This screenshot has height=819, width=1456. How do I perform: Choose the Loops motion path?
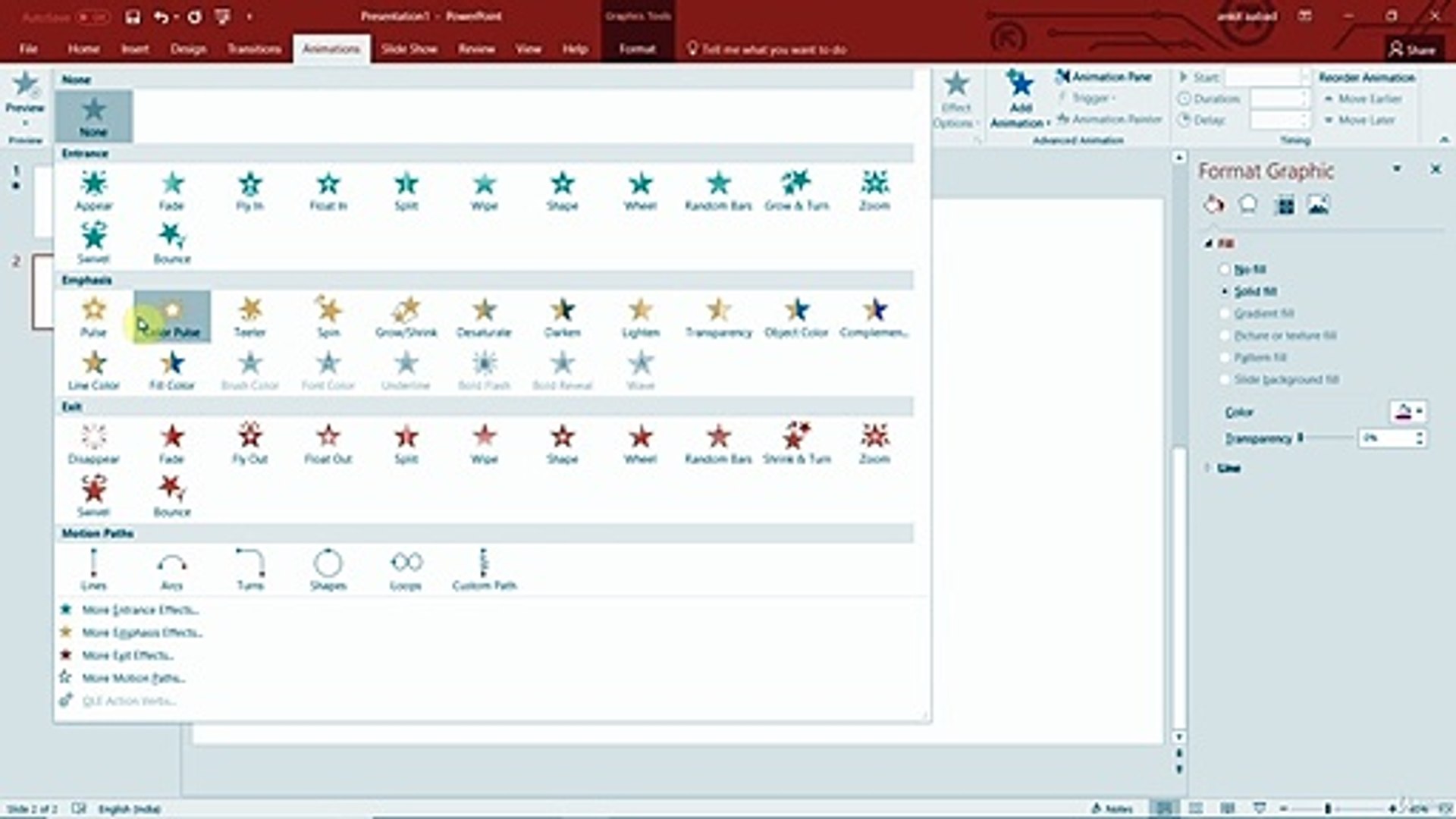[406, 570]
